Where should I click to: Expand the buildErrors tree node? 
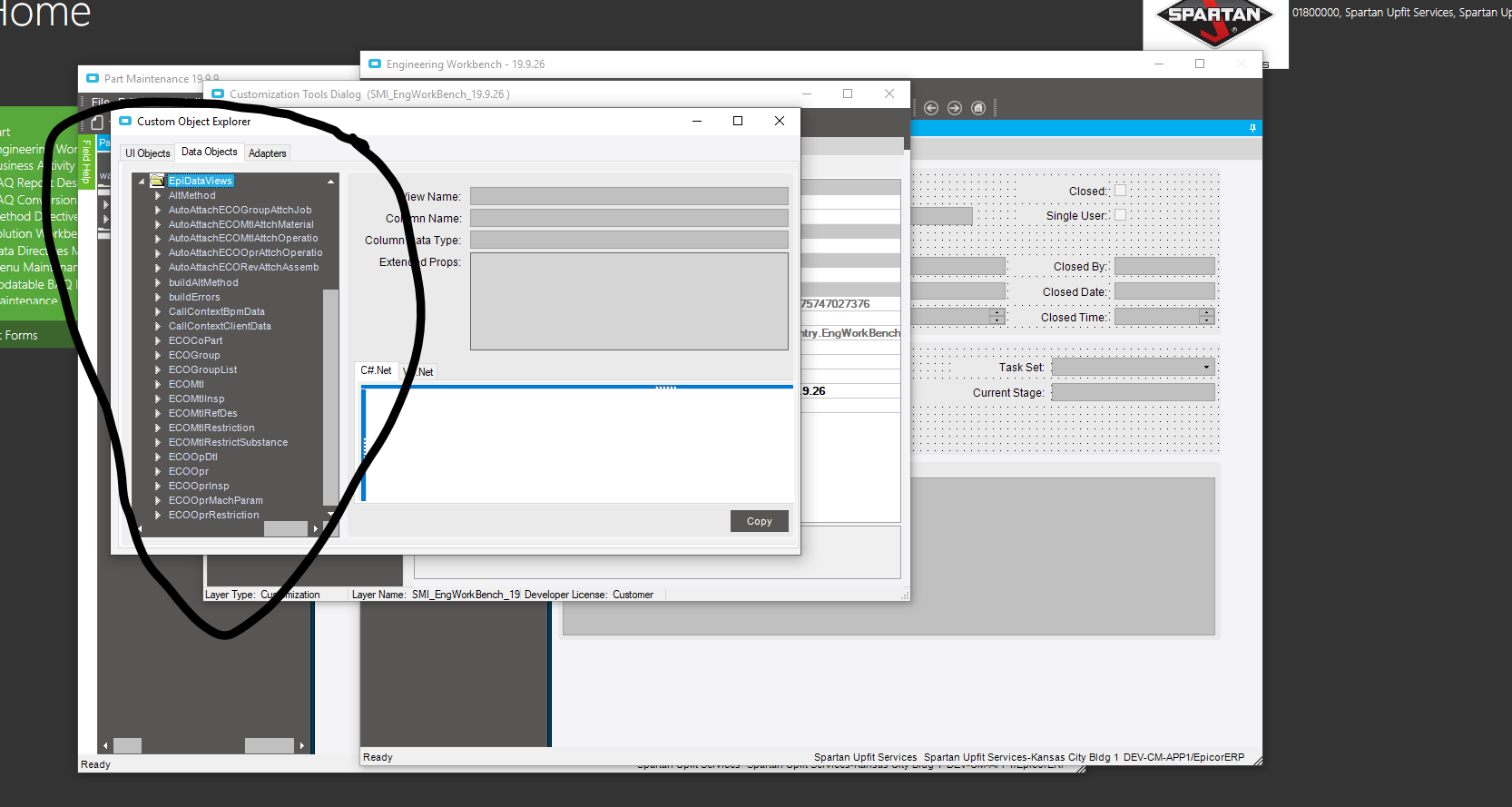pyautogui.click(x=158, y=298)
